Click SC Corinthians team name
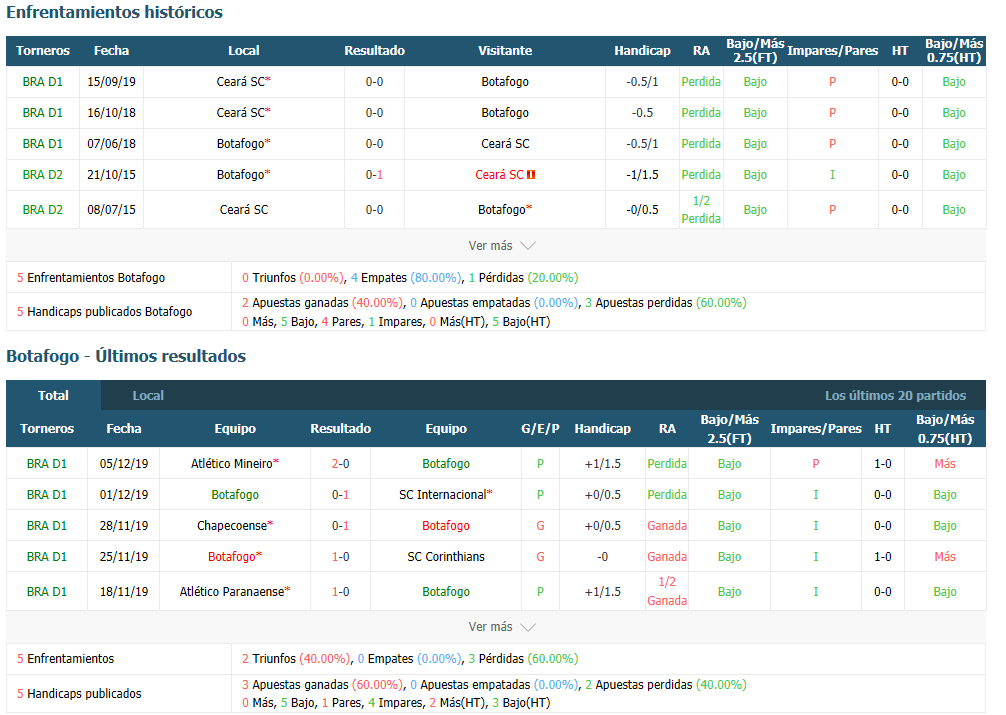This screenshot has width=1006, height=715. click(446, 556)
